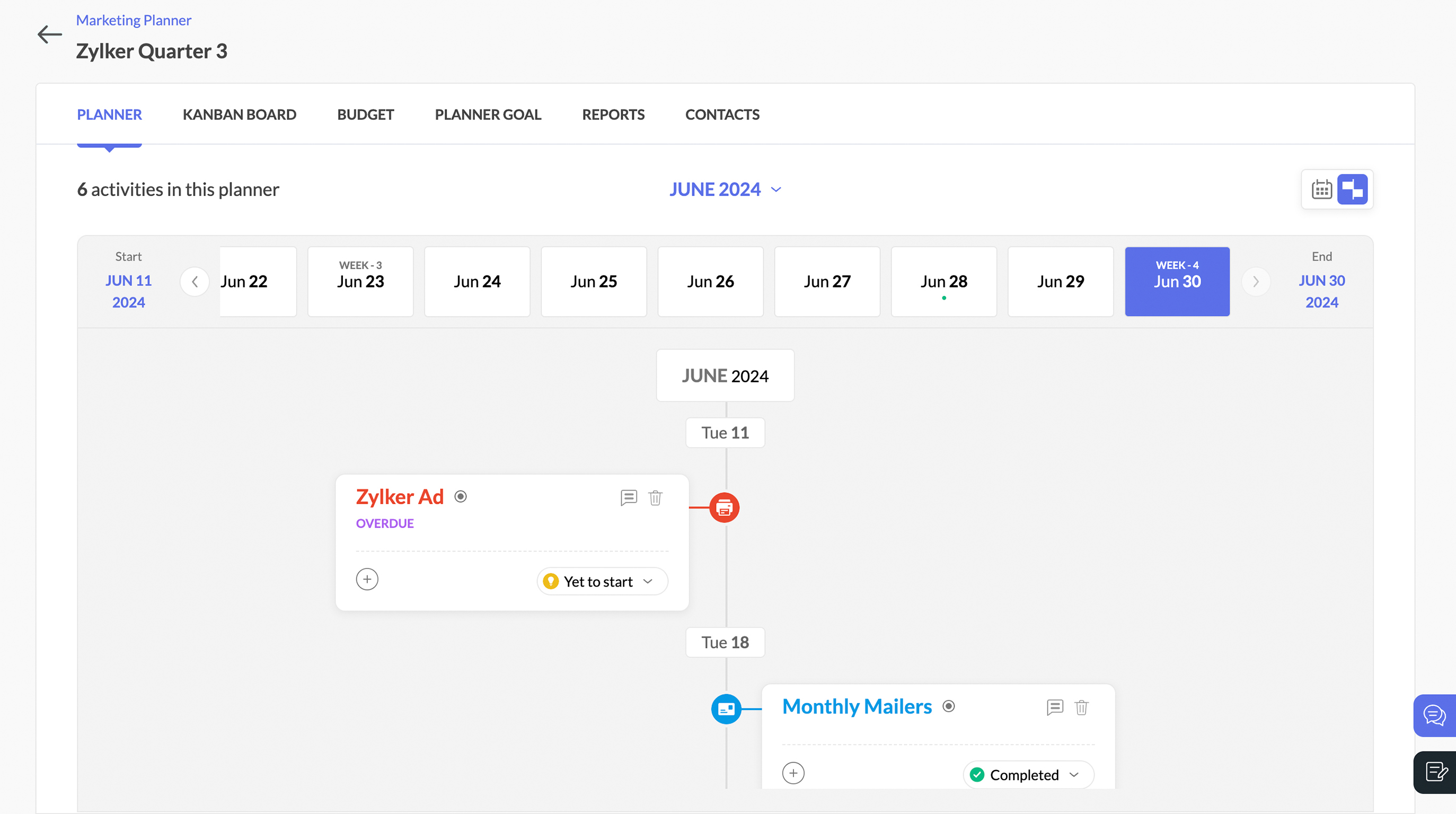Open the Budget tab
1456x814 pixels.
pyautogui.click(x=365, y=114)
